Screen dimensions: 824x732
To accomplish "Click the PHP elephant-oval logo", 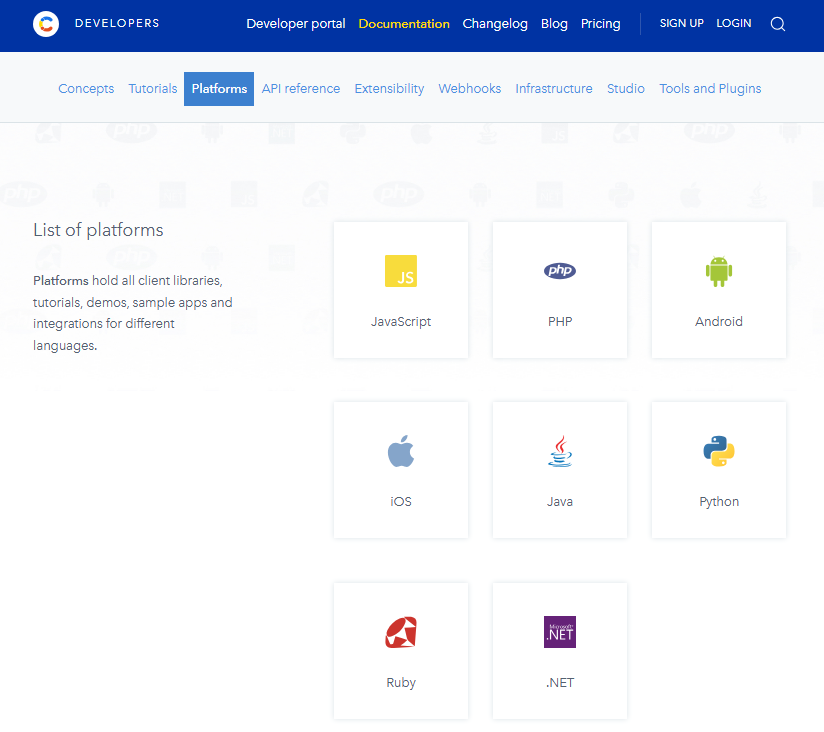I will click(560, 271).
